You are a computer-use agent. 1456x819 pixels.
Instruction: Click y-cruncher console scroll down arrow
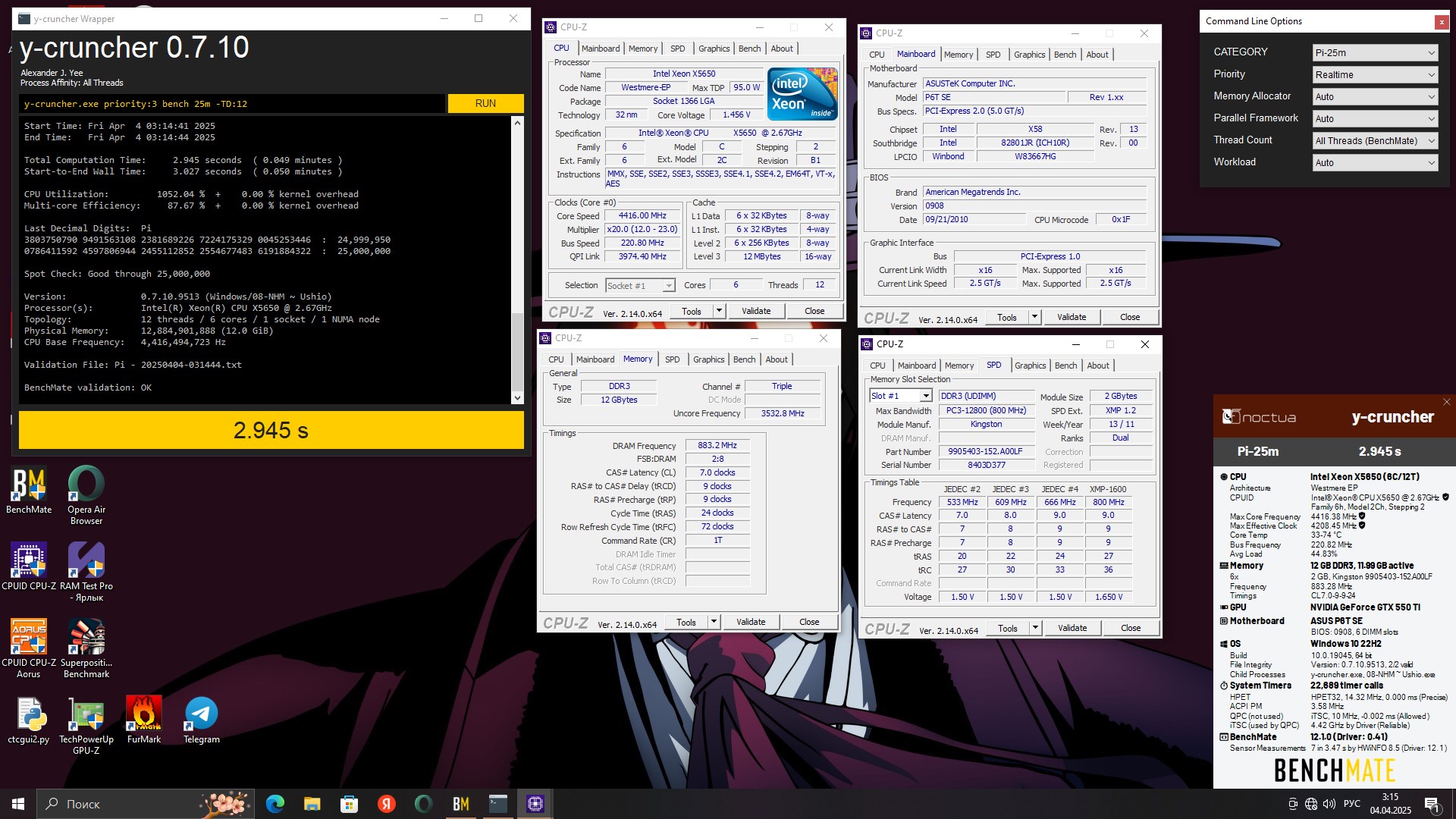[518, 397]
